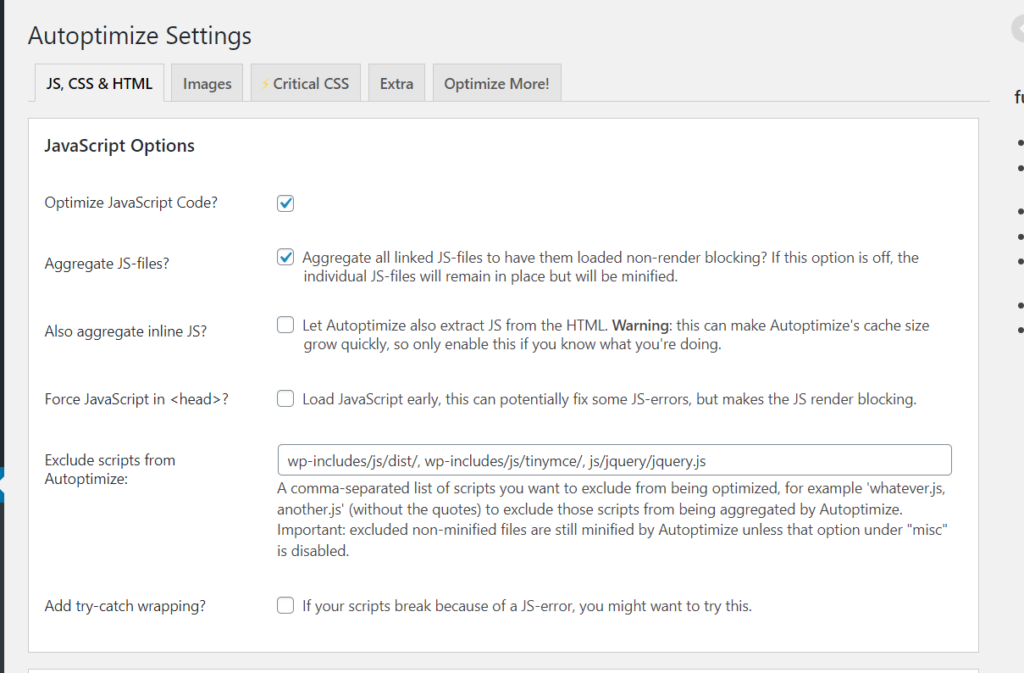The image size is (1024, 673).
Task: Click the JavaScript Options section heading
Action: click(119, 146)
